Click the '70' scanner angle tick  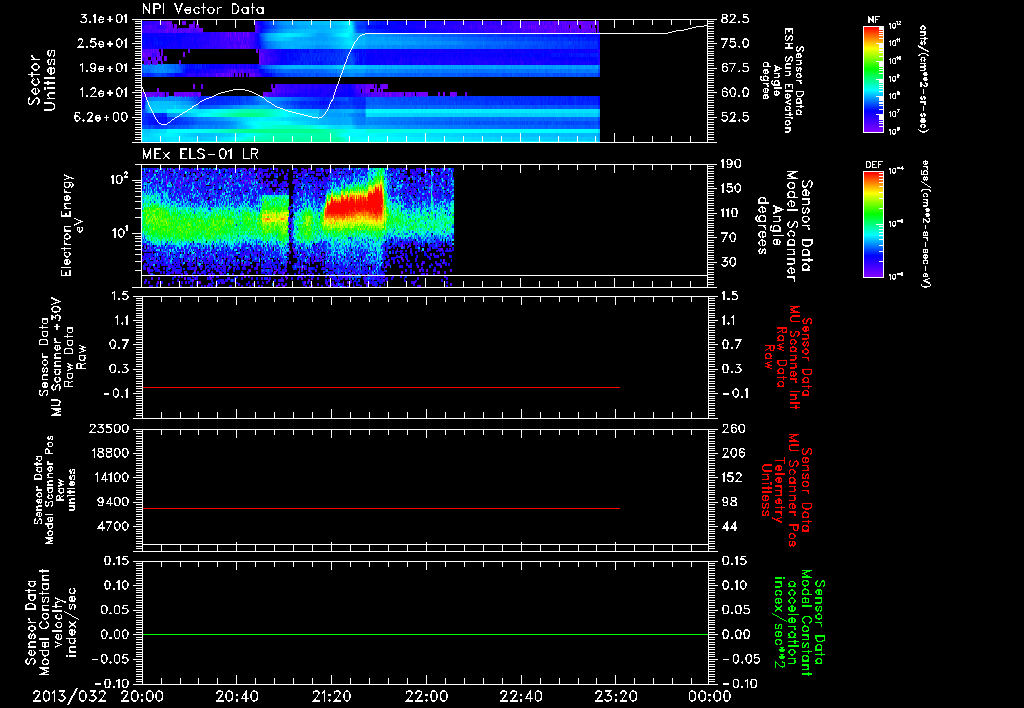[x=728, y=237]
